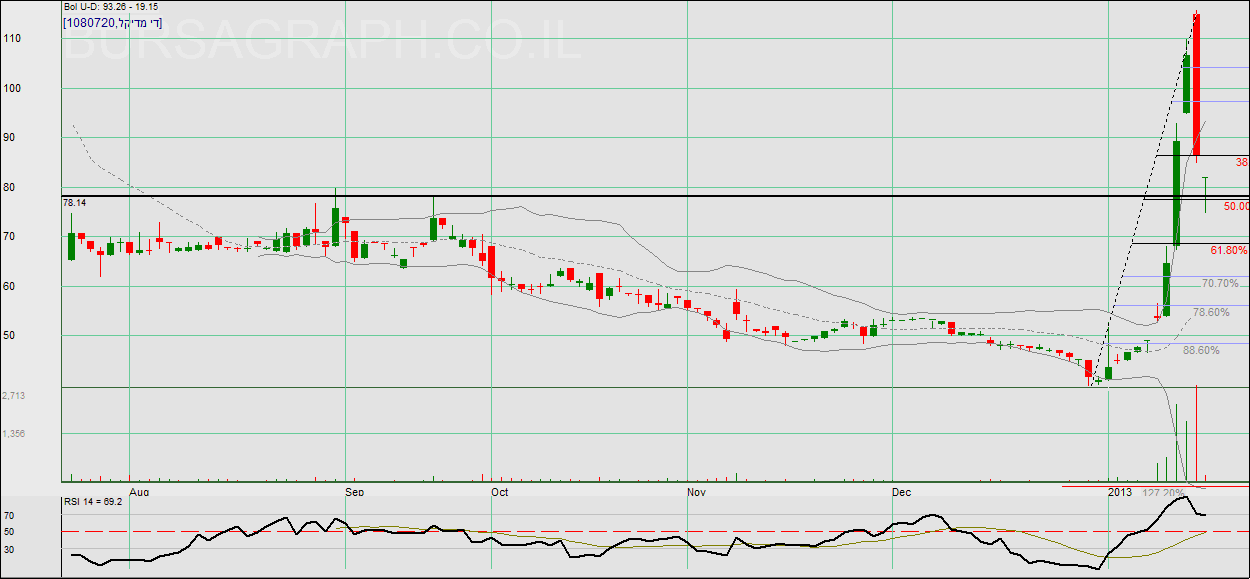Click the Bol U-D 93.26 - 19.15 indicator label
The height and width of the screenshot is (579, 1250).
(113, 7)
